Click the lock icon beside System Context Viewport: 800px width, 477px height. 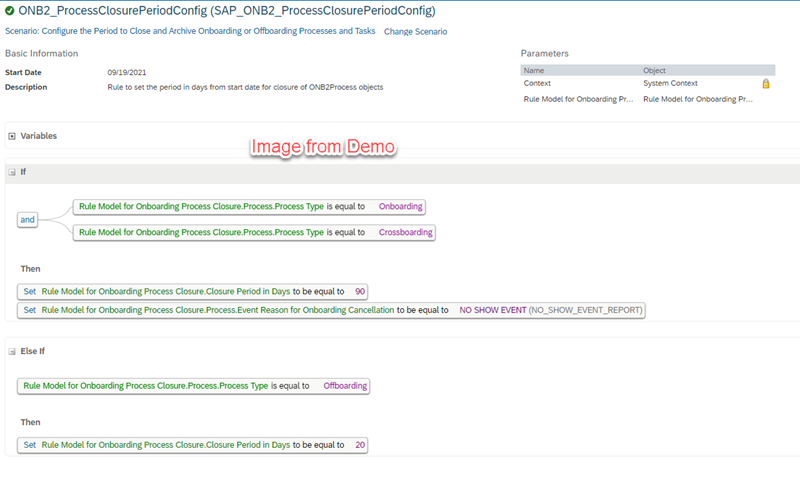tap(765, 84)
